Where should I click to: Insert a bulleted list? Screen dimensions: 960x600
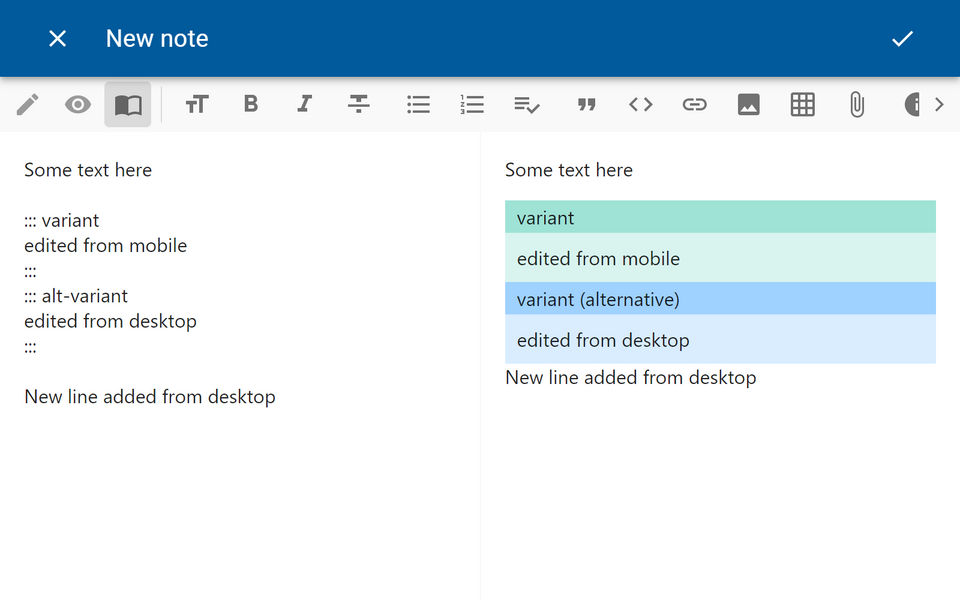(x=418, y=104)
